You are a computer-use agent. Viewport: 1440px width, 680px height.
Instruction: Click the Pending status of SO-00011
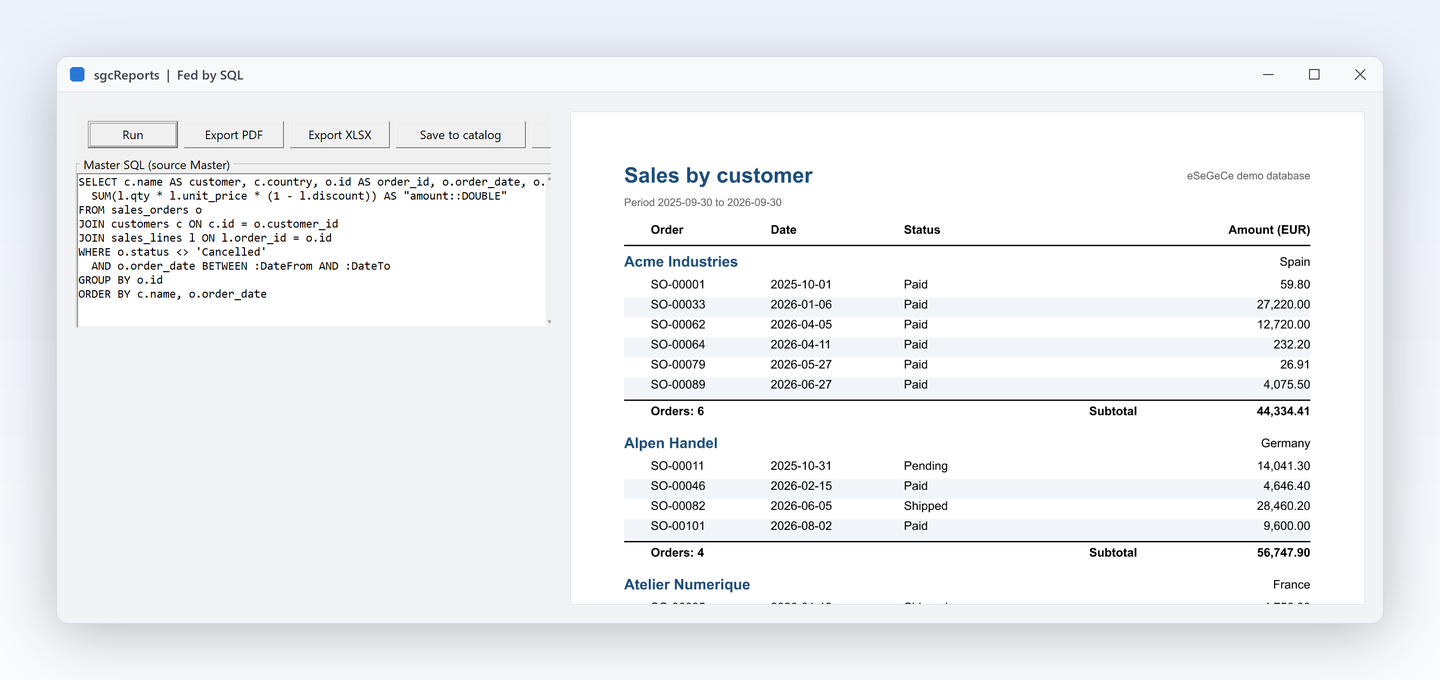[926, 466]
